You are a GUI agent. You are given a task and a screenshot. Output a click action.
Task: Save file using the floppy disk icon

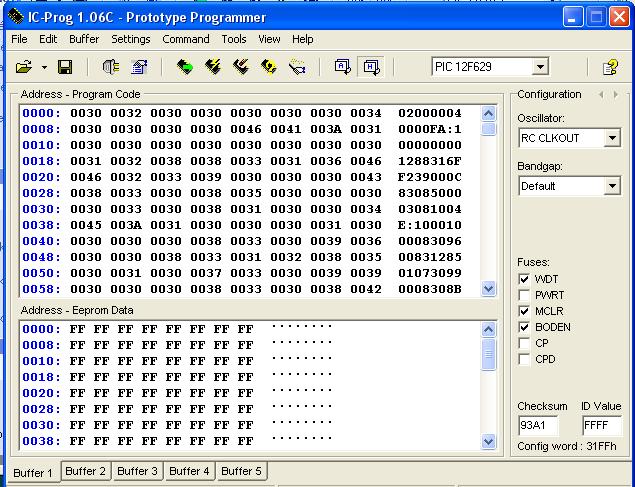click(x=65, y=67)
